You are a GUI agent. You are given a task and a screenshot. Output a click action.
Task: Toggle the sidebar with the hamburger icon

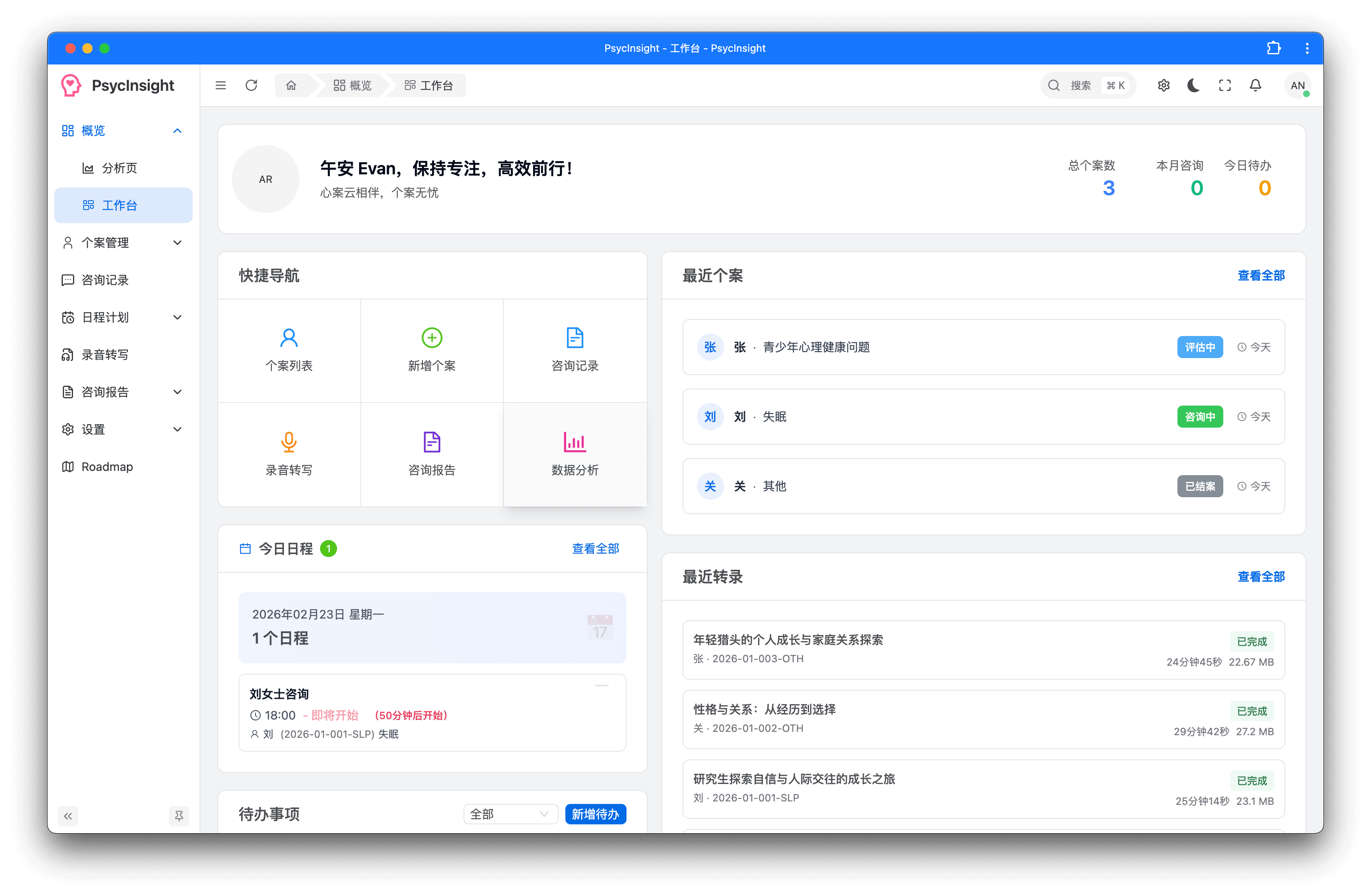click(x=221, y=85)
